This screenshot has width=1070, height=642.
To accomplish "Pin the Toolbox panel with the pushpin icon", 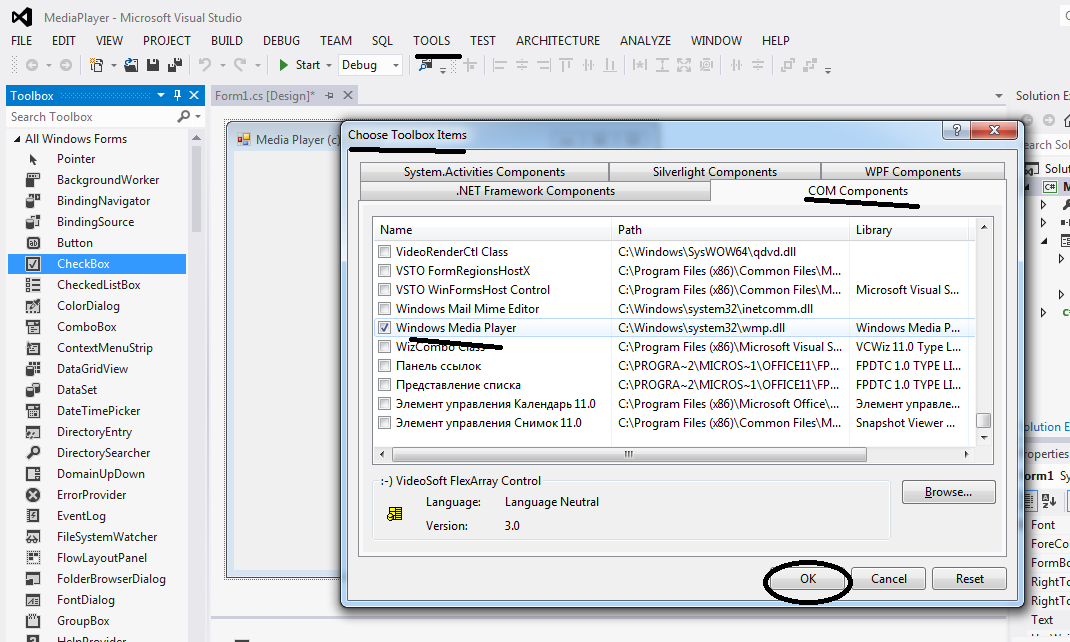I will [177, 96].
